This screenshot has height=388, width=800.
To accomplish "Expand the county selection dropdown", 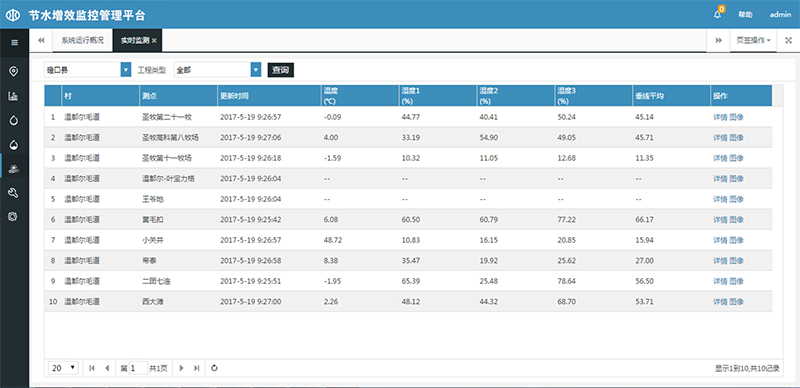I will [x=126, y=70].
